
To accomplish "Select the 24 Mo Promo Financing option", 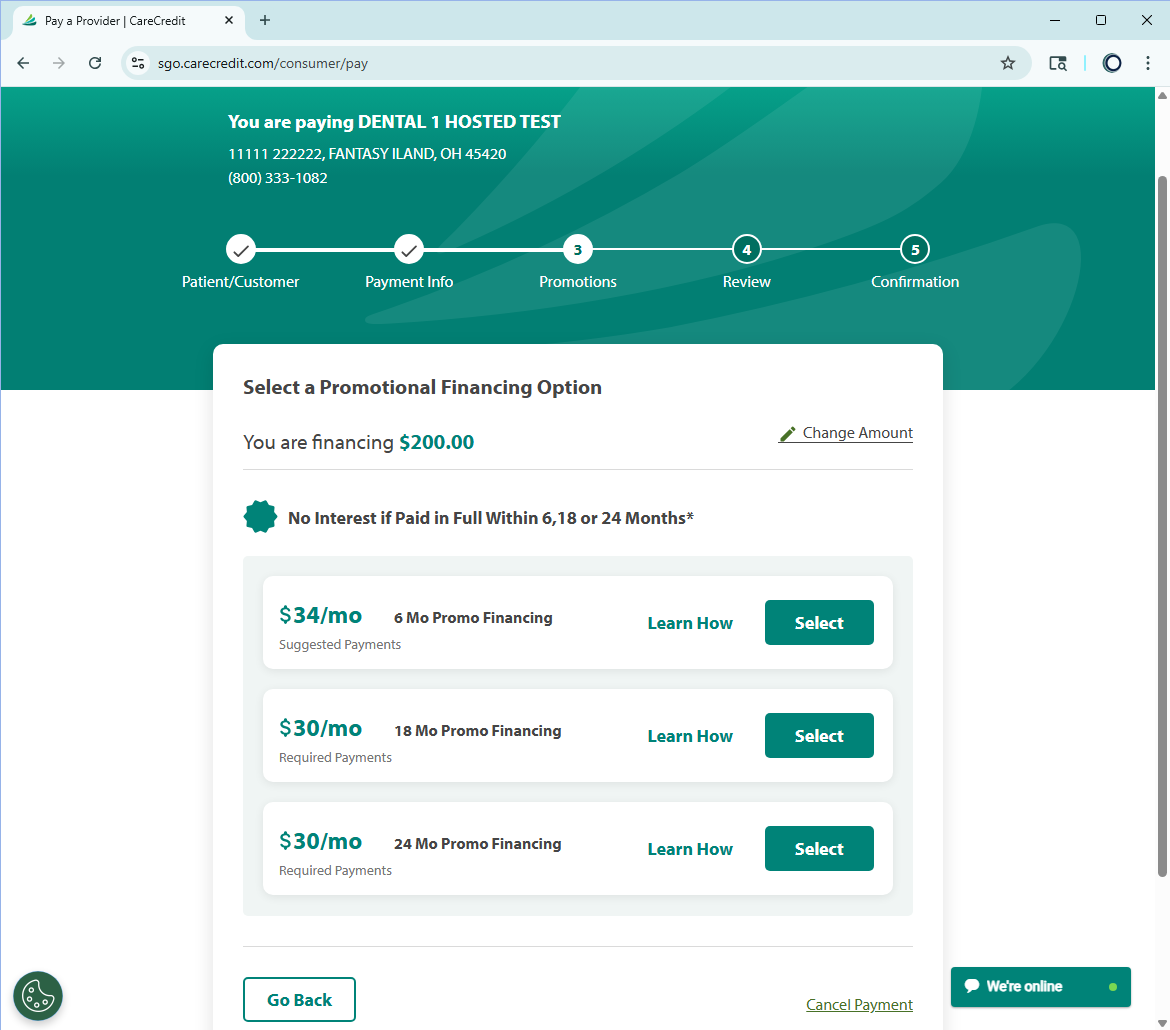I will coord(819,849).
